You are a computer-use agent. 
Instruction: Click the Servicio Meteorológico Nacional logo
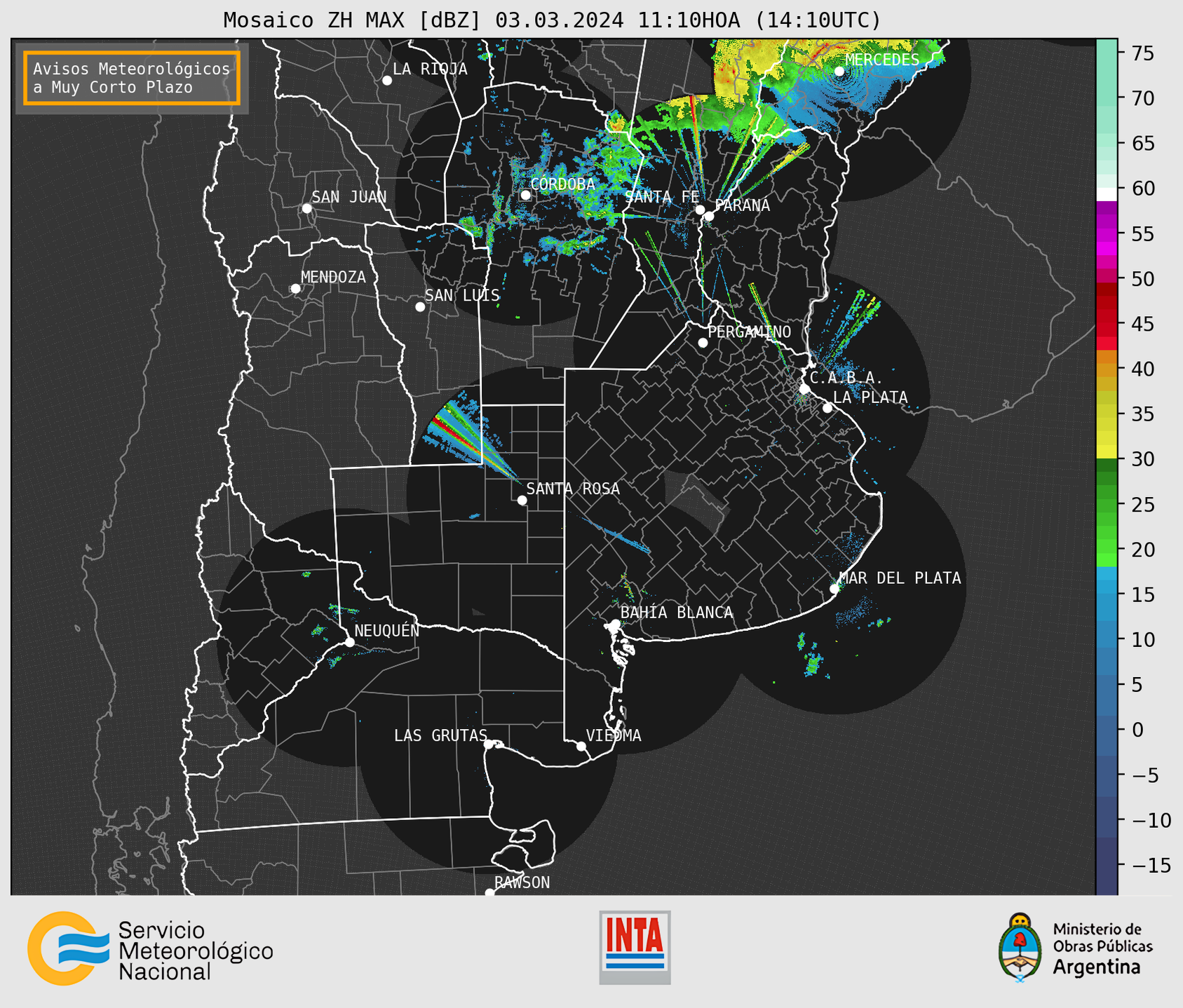[x=150, y=948]
